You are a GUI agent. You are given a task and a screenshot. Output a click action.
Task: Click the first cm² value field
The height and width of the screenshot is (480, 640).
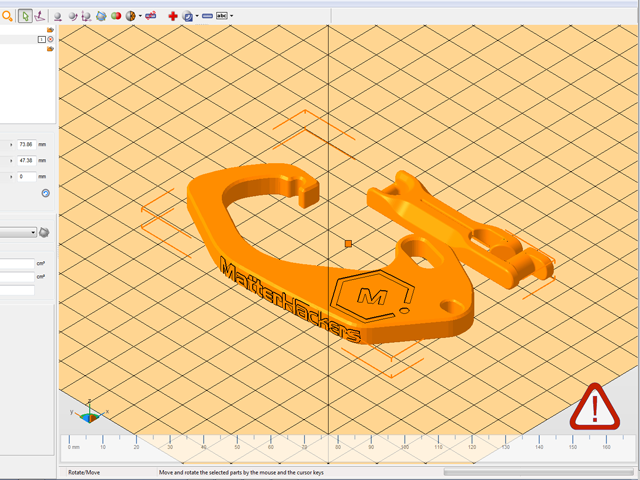(17, 264)
